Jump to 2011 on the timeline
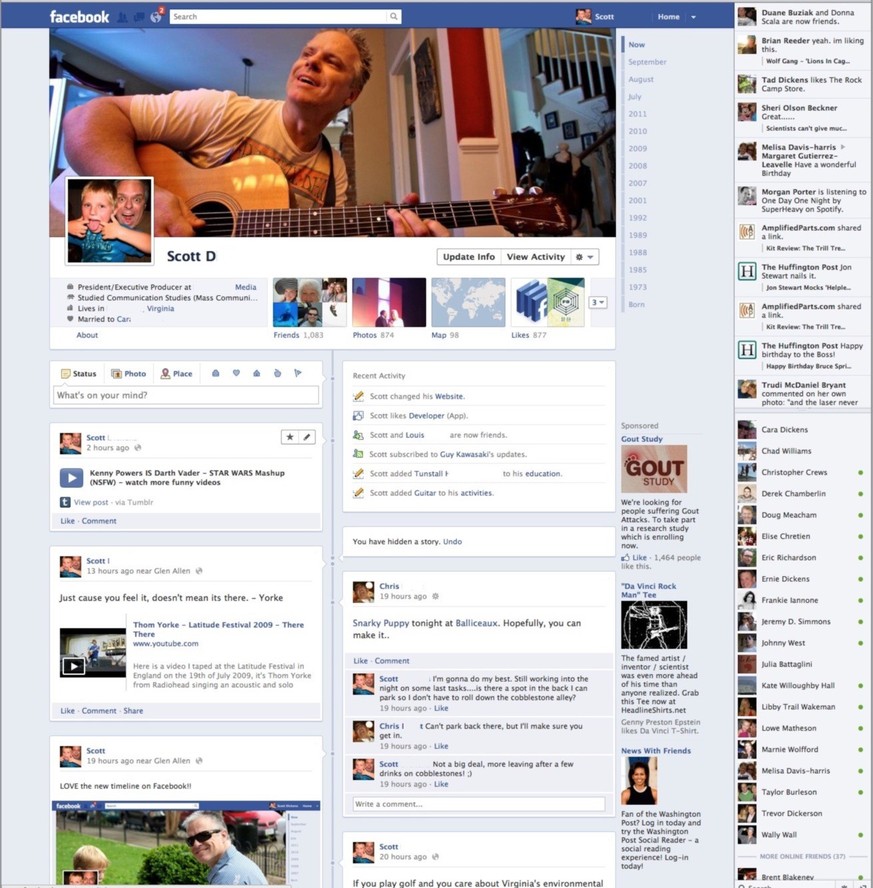Screen dimensions: 873x888 click(637, 114)
